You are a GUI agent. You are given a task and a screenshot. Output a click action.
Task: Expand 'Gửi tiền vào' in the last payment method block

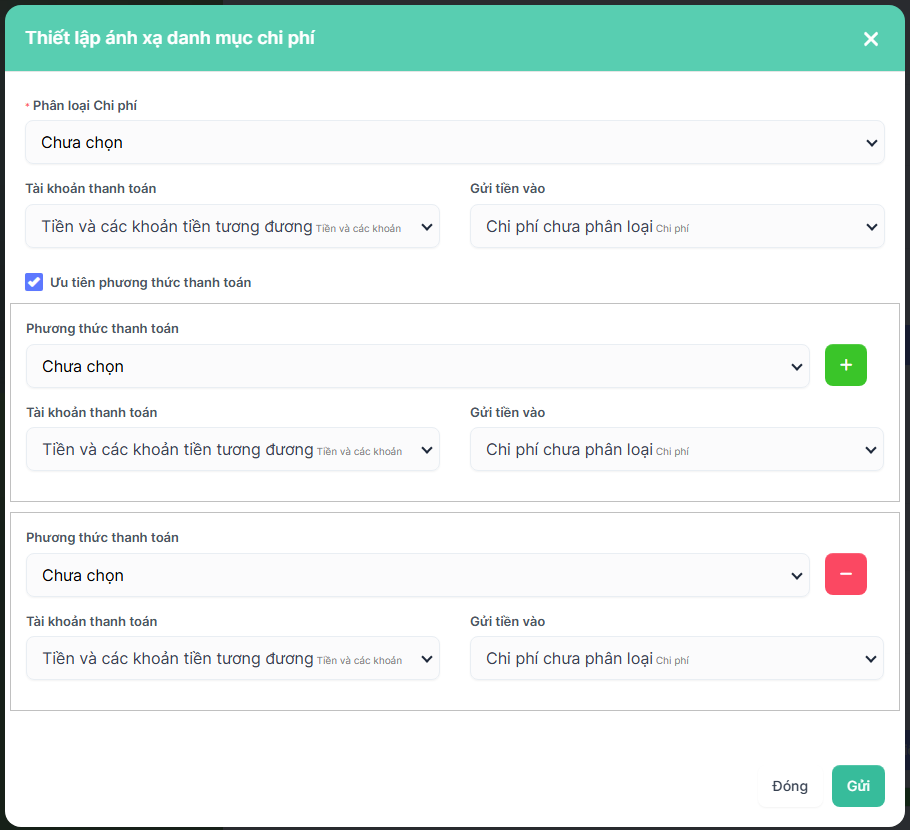(677, 659)
